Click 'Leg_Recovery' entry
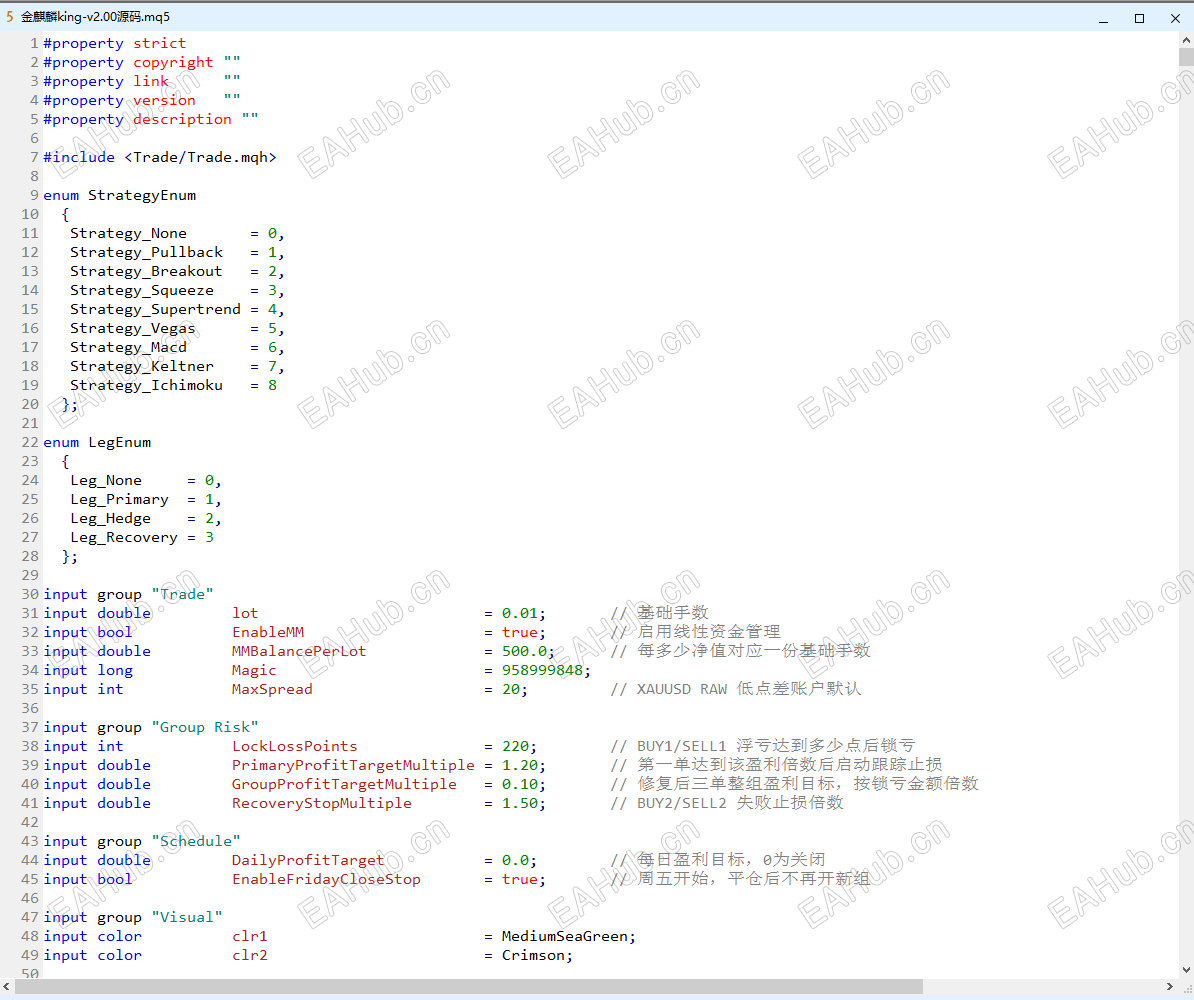The width and height of the screenshot is (1194, 1000). coord(123,538)
